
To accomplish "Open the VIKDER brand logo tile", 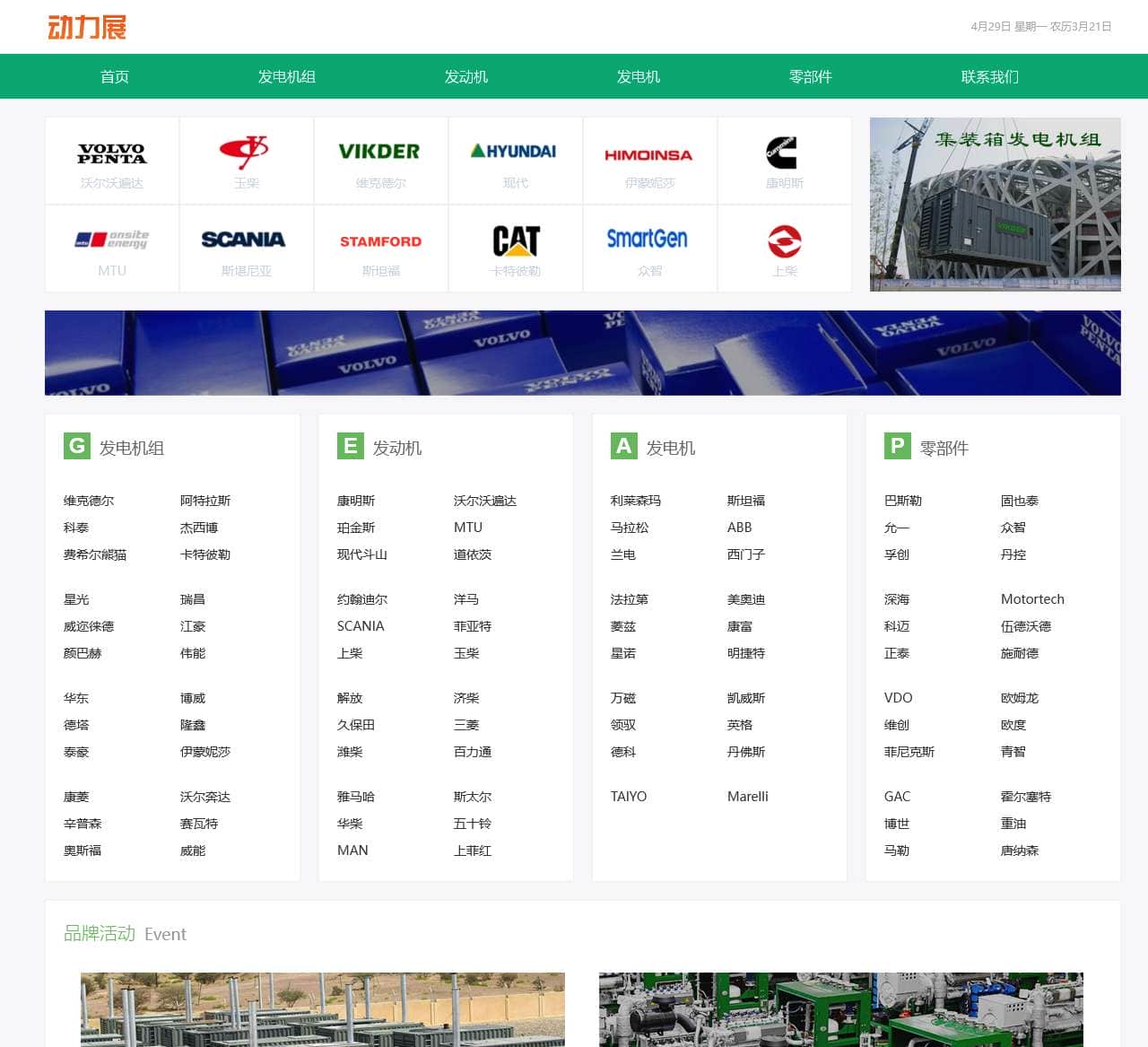I will [x=381, y=161].
